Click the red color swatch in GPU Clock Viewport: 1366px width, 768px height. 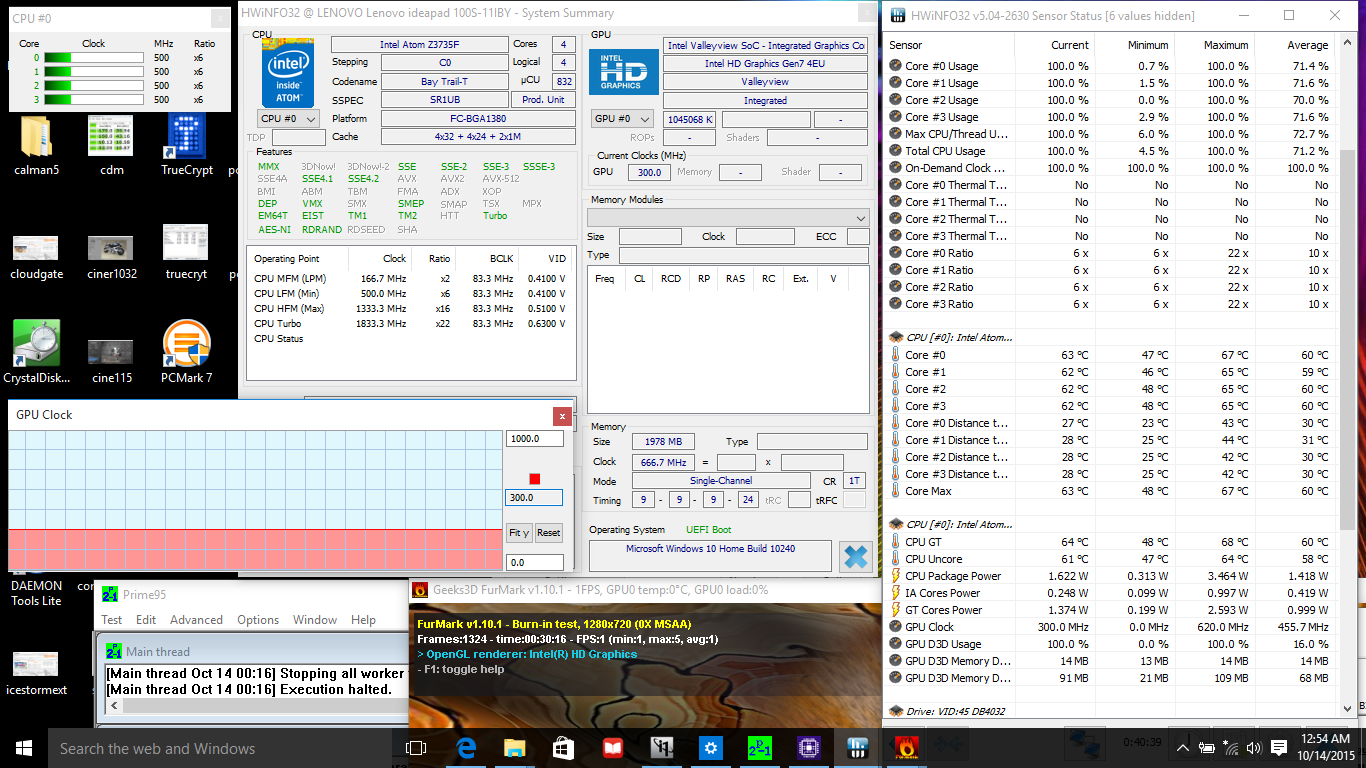click(535, 479)
